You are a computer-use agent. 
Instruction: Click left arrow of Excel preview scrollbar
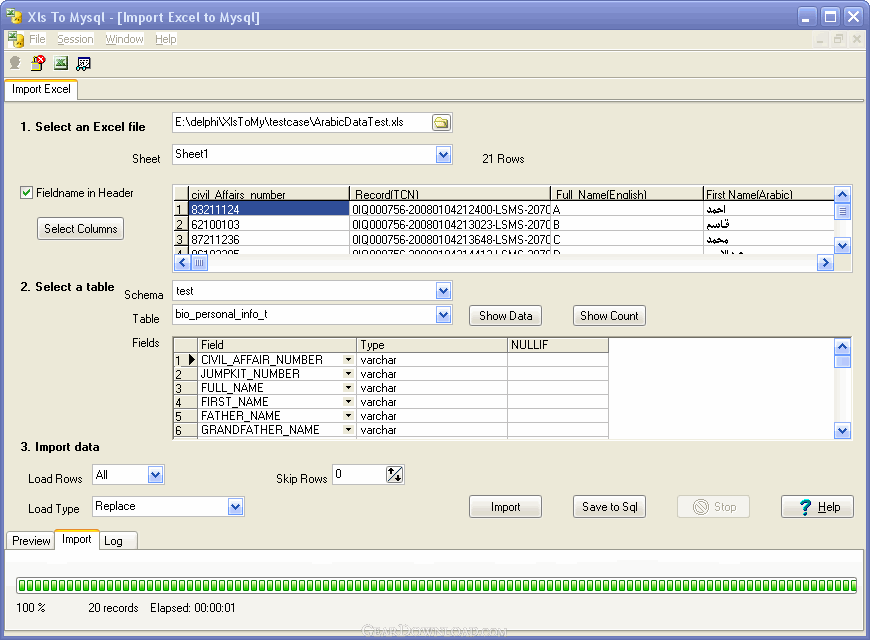[x=182, y=263]
